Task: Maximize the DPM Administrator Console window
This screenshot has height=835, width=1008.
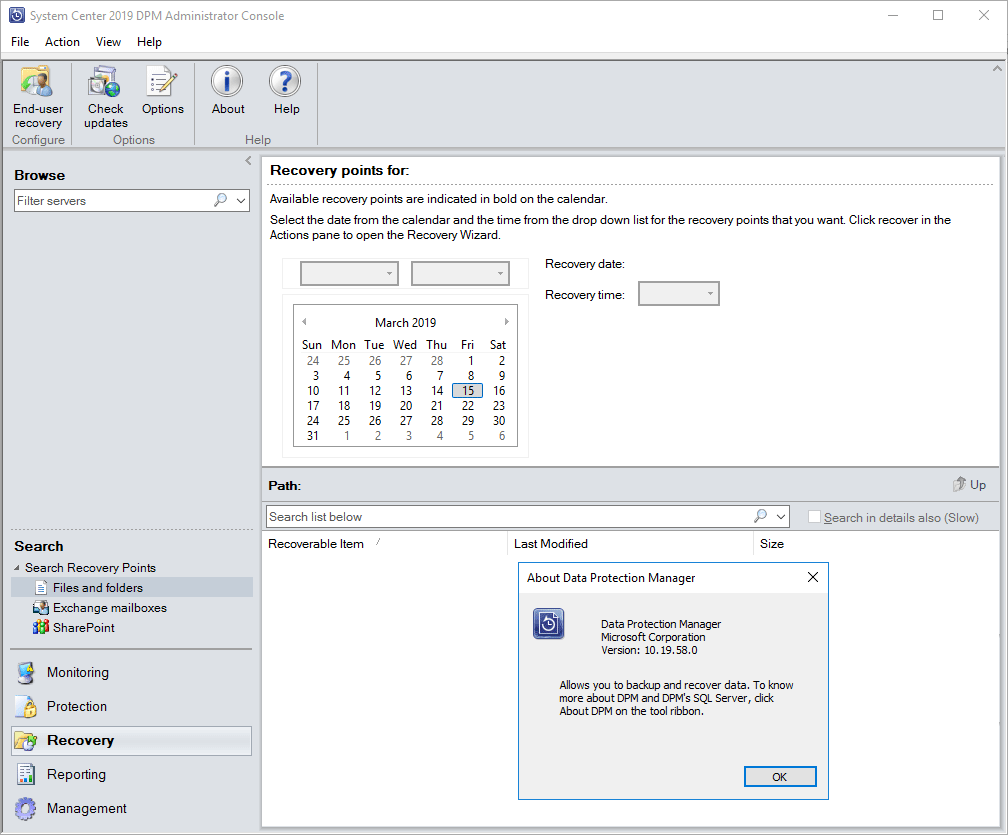Action: click(x=938, y=15)
